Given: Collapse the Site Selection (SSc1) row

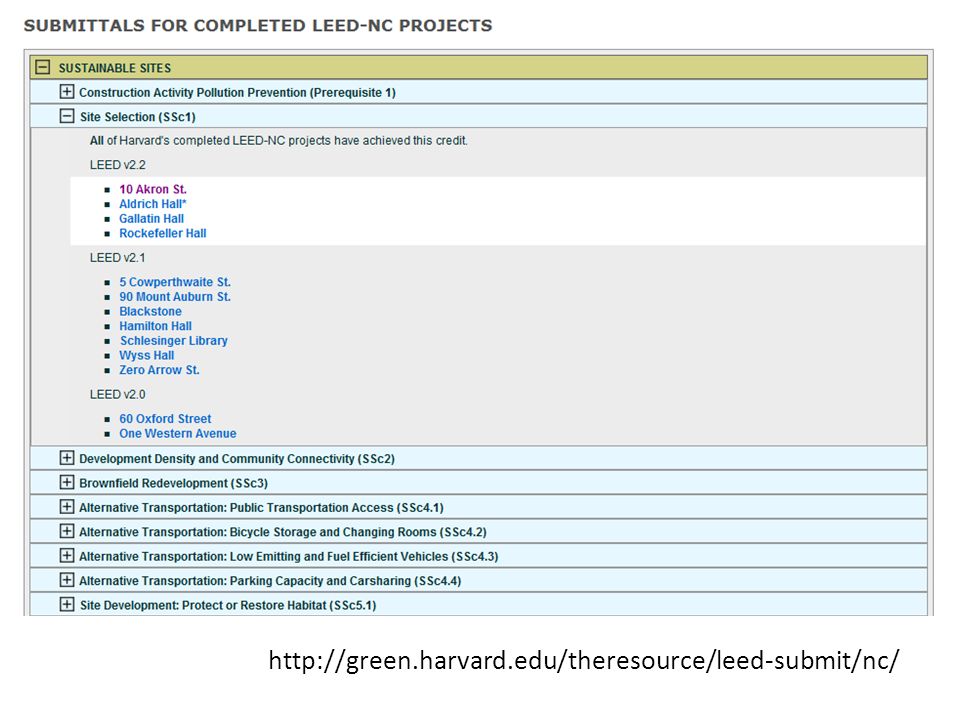Looking at the screenshot, I should [67, 116].
